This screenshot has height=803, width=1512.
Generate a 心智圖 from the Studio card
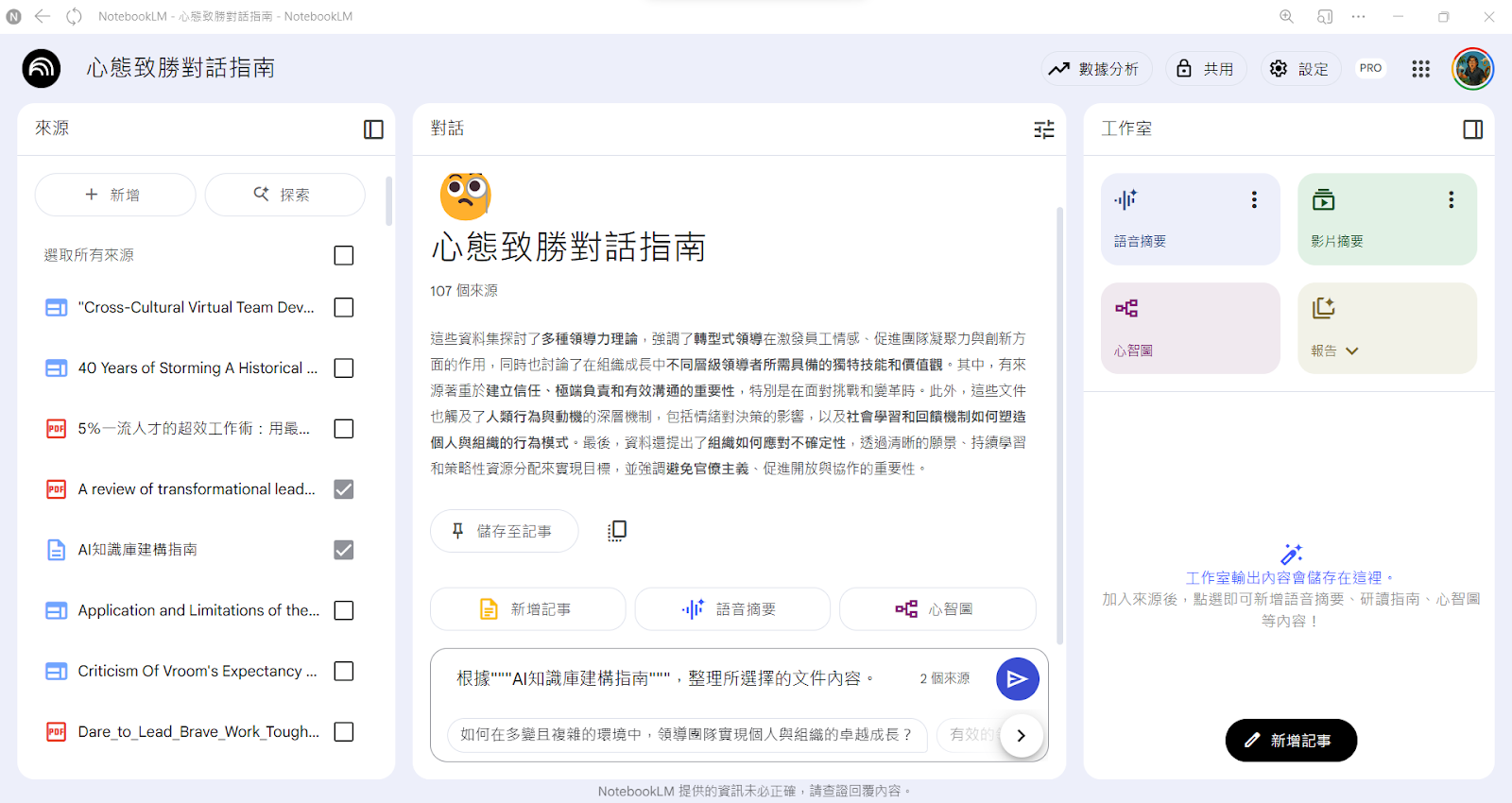click(x=1191, y=328)
